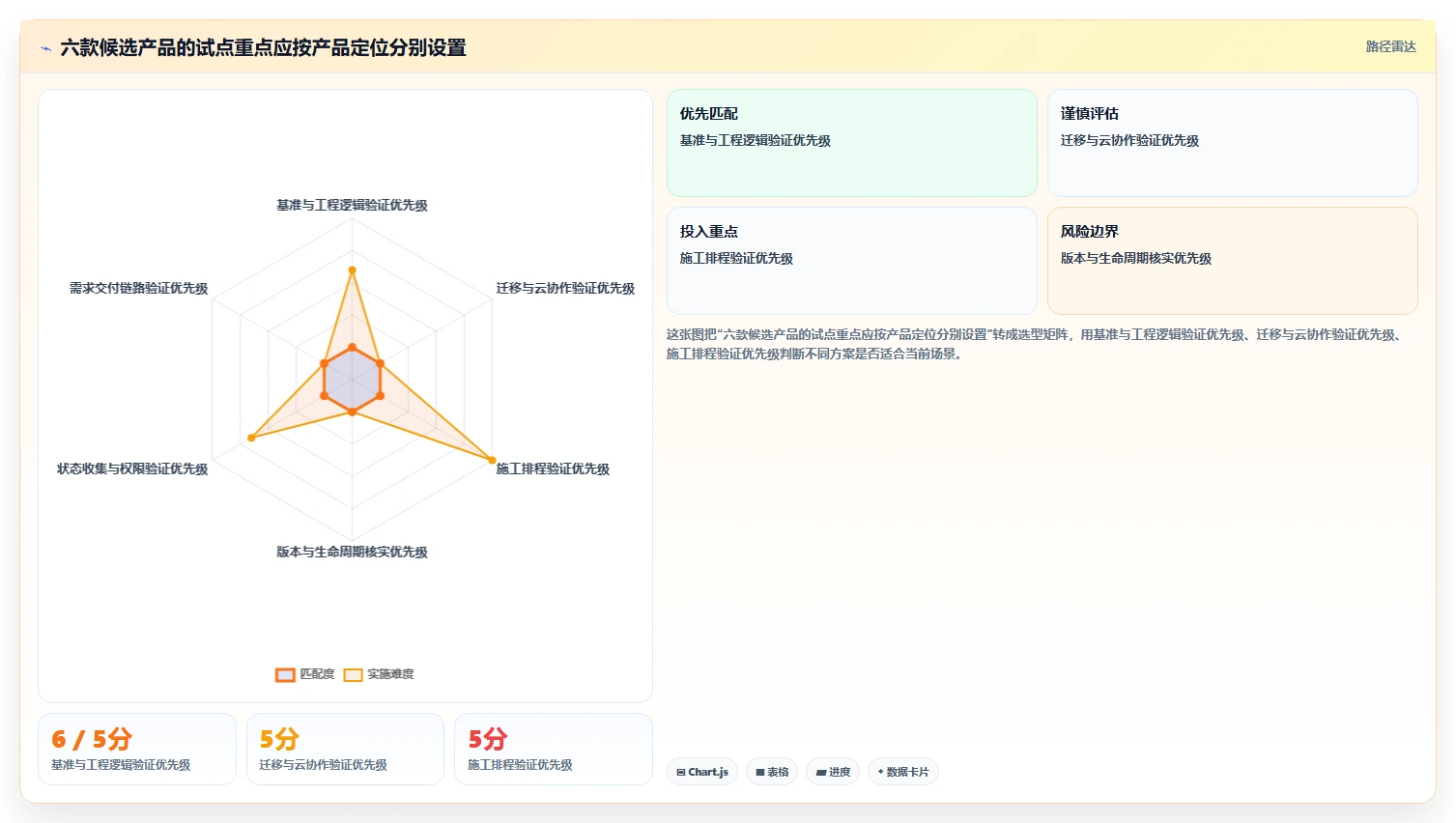Select the 进度 tag chip
The height and width of the screenshot is (823, 1456).
pos(833,772)
